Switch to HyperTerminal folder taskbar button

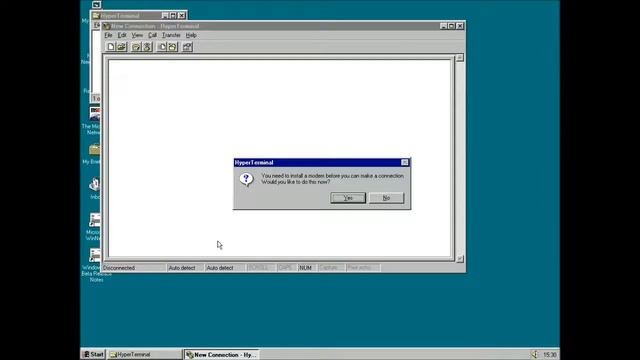click(144, 354)
